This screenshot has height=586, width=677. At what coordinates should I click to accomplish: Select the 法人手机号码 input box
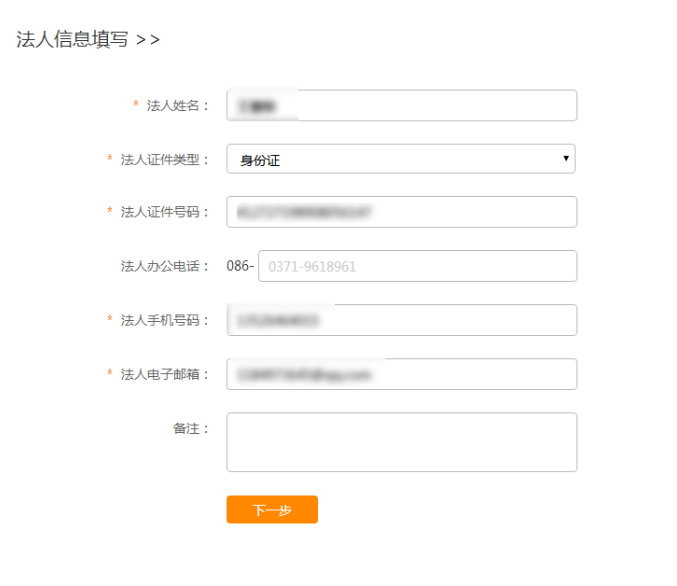tap(401, 320)
